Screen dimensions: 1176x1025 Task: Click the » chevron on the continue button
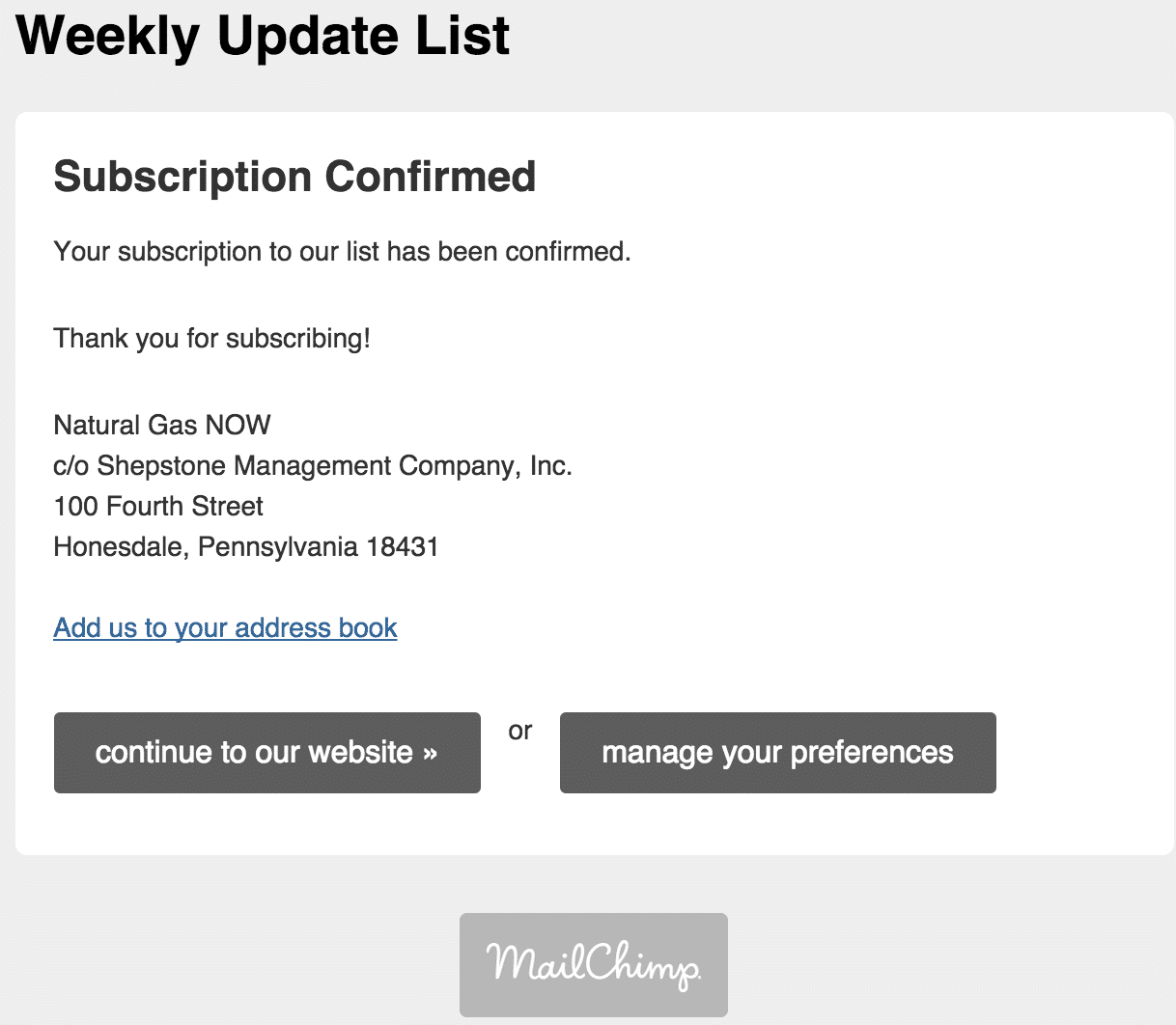pos(431,753)
